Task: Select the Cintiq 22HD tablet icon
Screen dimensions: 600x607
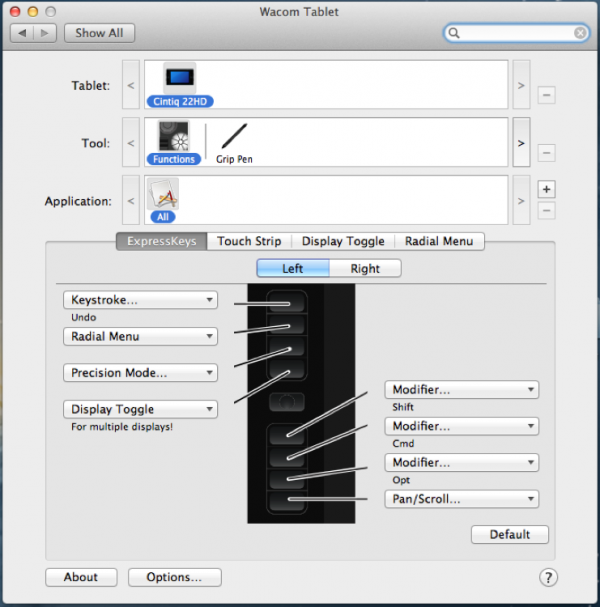Action: pos(181,80)
